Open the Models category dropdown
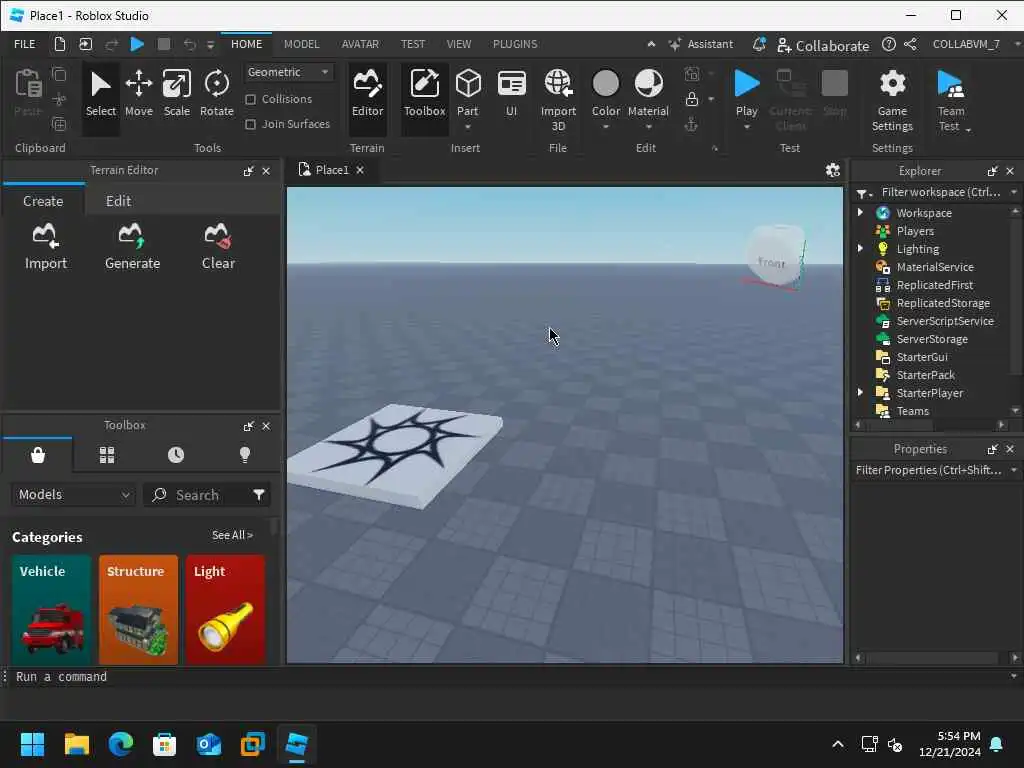 coord(73,495)
